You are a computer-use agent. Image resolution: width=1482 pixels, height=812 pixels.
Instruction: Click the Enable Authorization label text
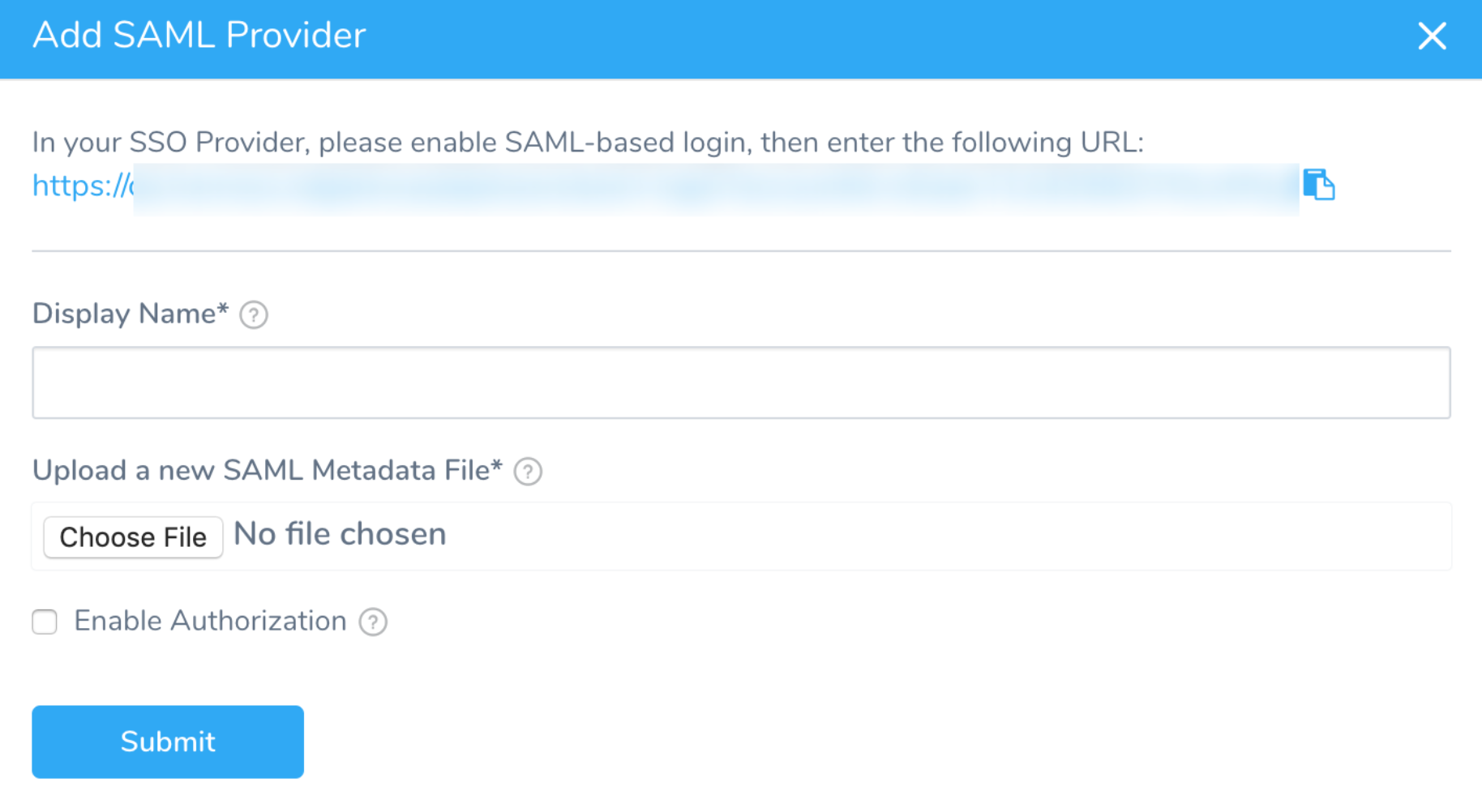210,621
